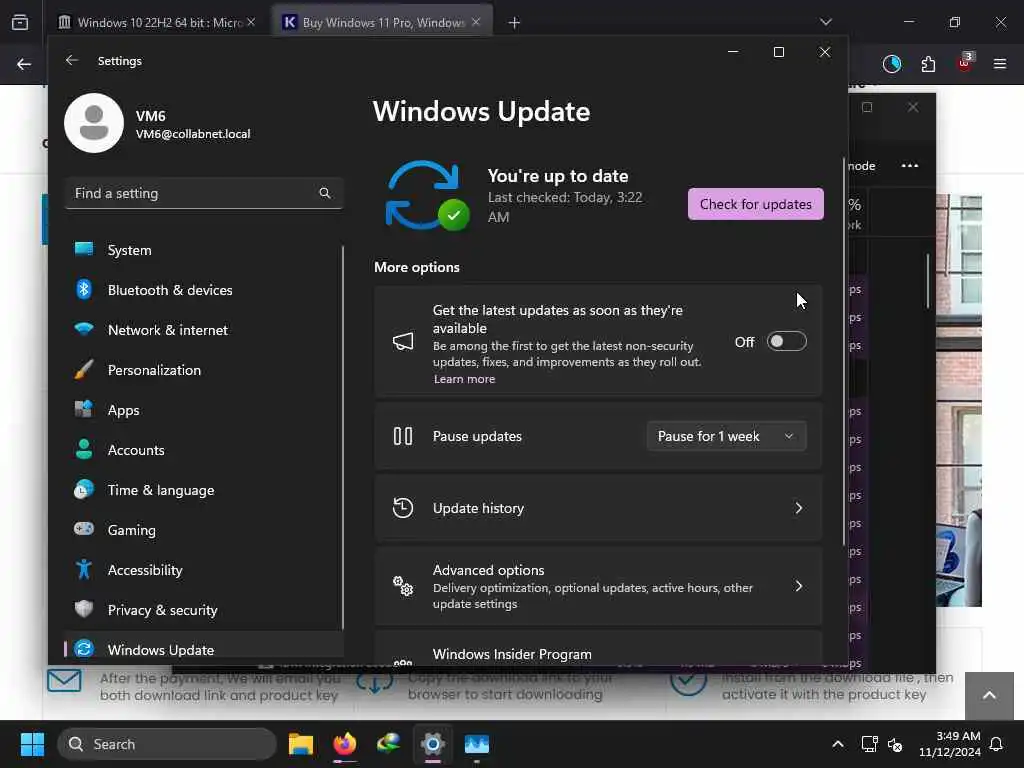Open the Accessibility figure icon

(84, 569)
